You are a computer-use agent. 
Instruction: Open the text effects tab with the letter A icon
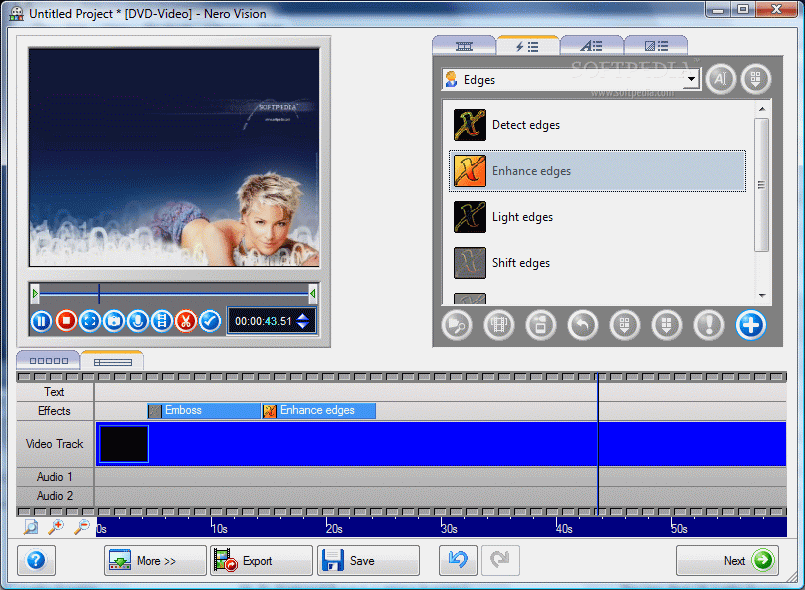point(591,46)
